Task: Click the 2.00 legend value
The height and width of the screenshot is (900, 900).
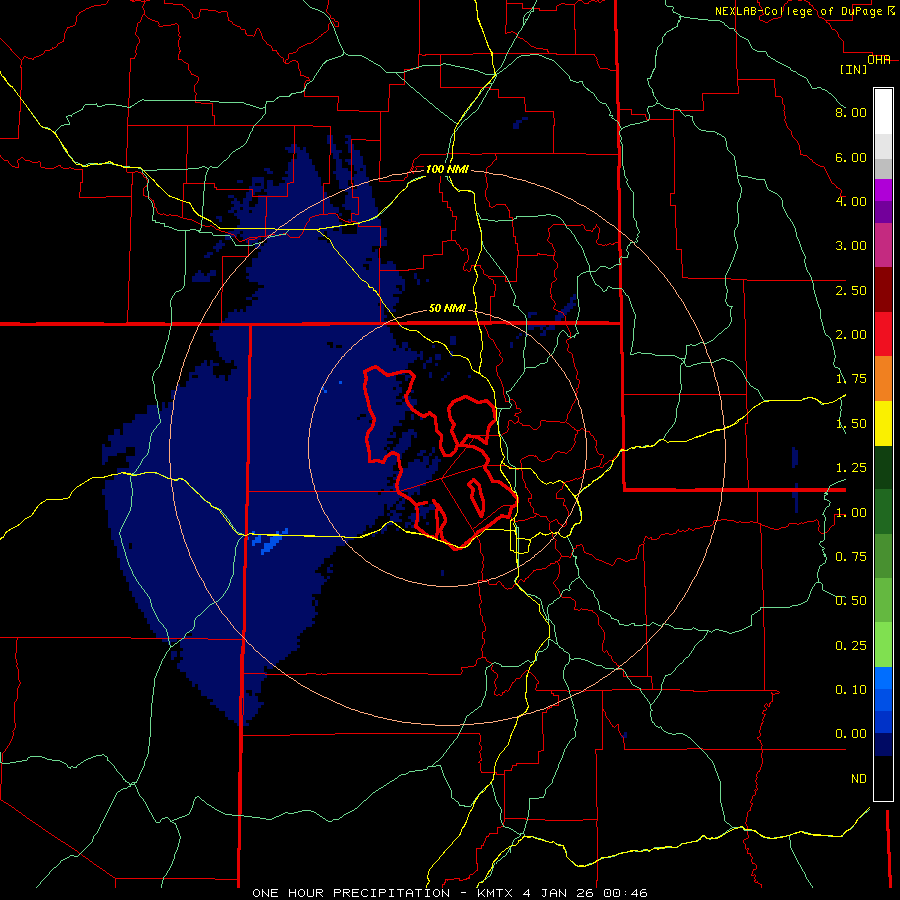Action: (851, 335)
